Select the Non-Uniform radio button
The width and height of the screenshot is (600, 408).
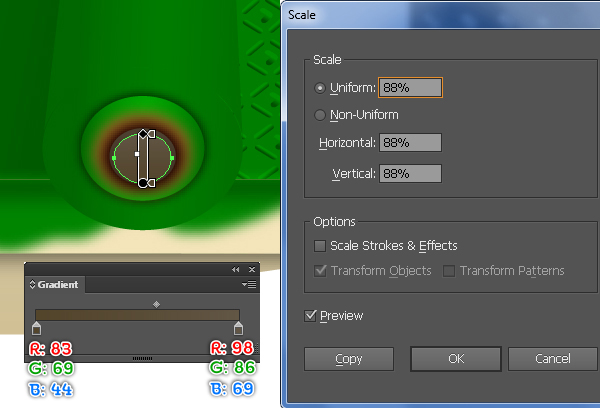point(320,115)
